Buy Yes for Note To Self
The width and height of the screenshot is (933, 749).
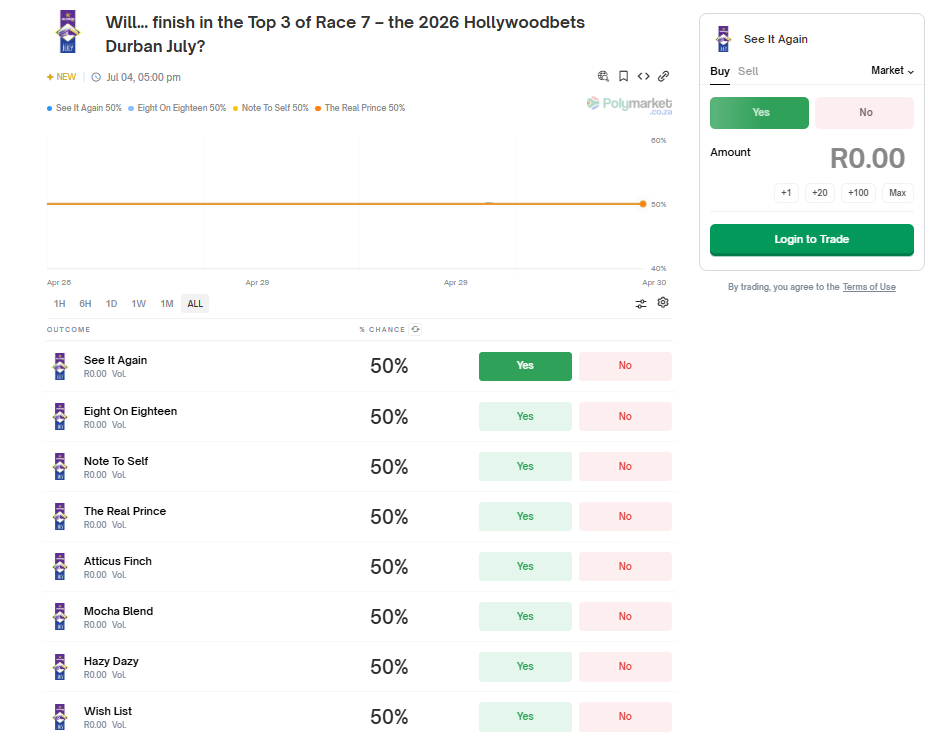(525, 466)
